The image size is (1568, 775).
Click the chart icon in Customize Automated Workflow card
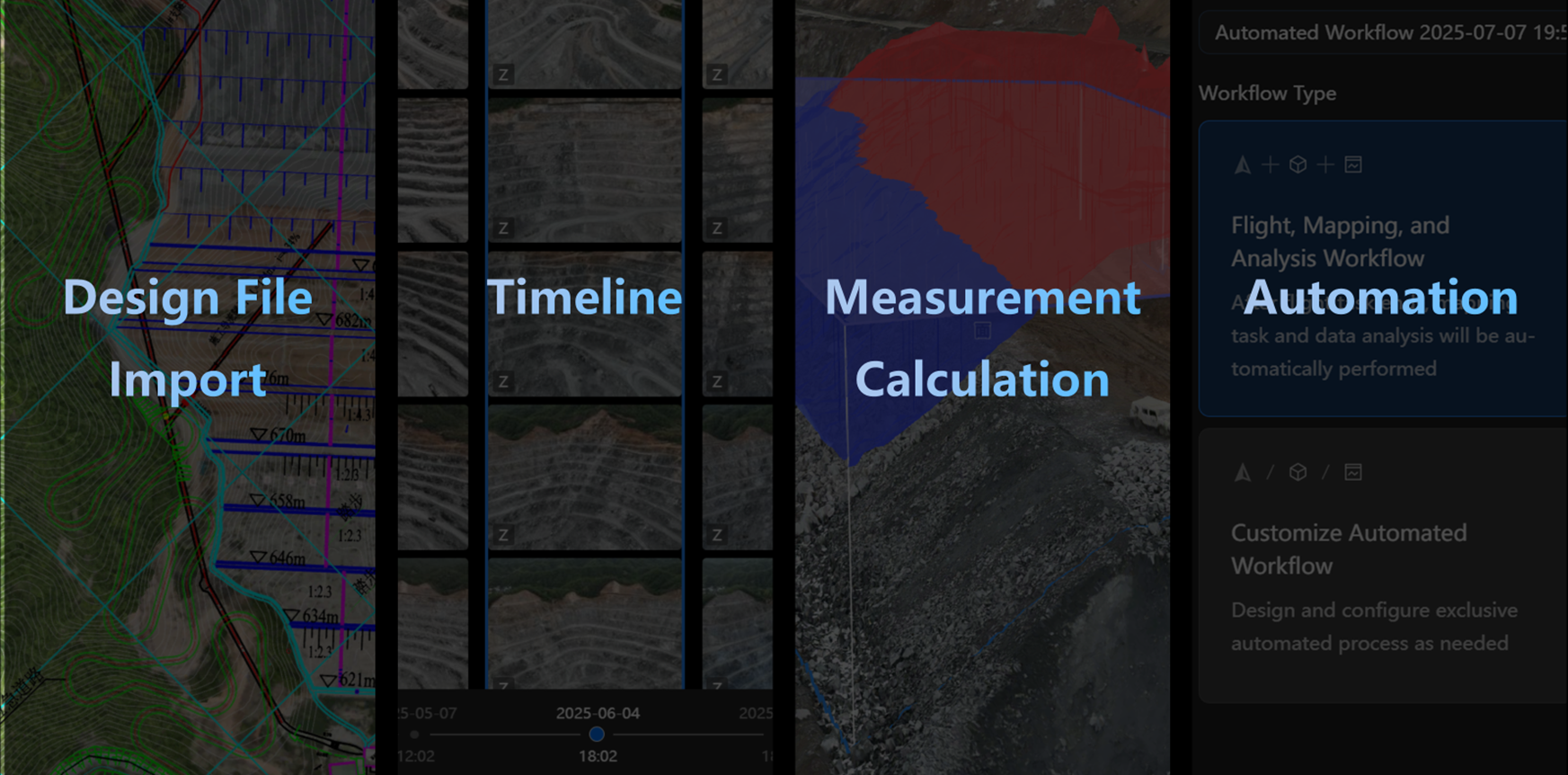click(x=1353, y=473)
